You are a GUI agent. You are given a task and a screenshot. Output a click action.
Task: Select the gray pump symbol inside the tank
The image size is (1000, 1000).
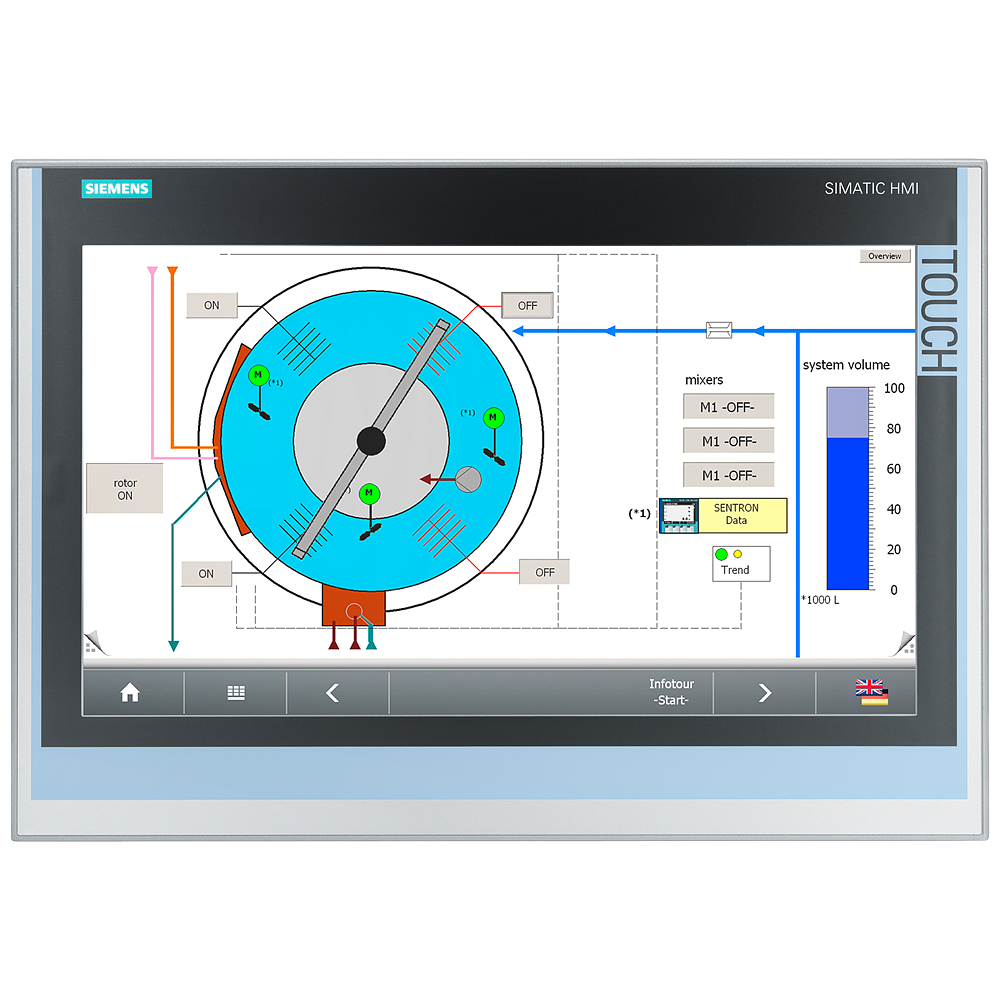pos(468,479)
